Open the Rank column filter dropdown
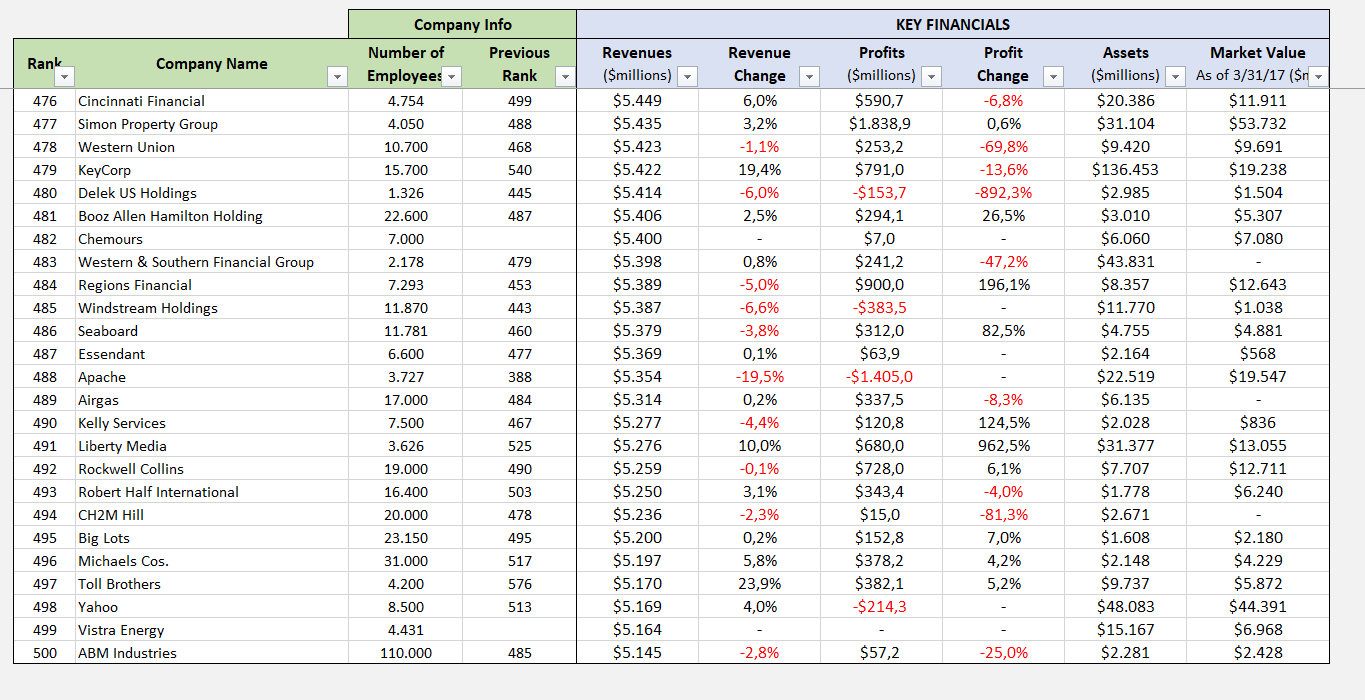 tap(64, 77)
